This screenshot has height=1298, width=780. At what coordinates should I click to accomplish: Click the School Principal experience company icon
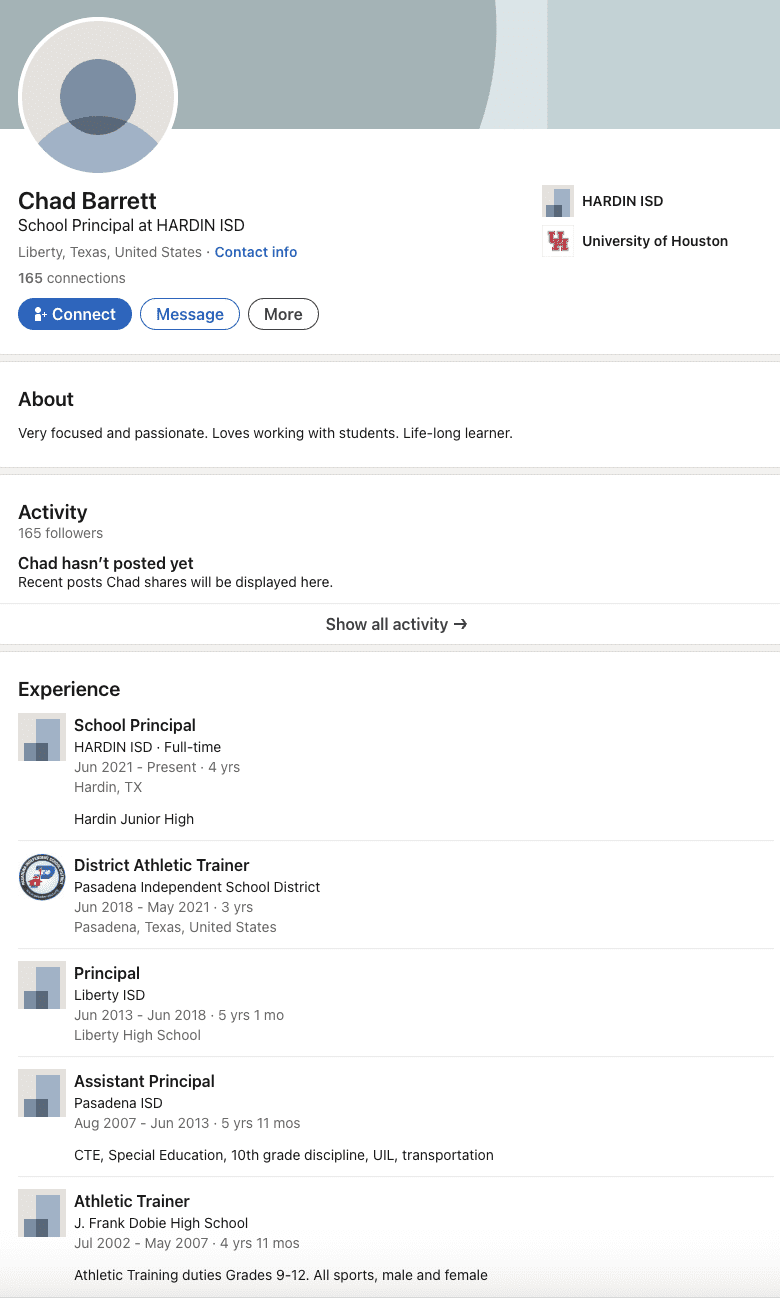click(x=42, y=737)
